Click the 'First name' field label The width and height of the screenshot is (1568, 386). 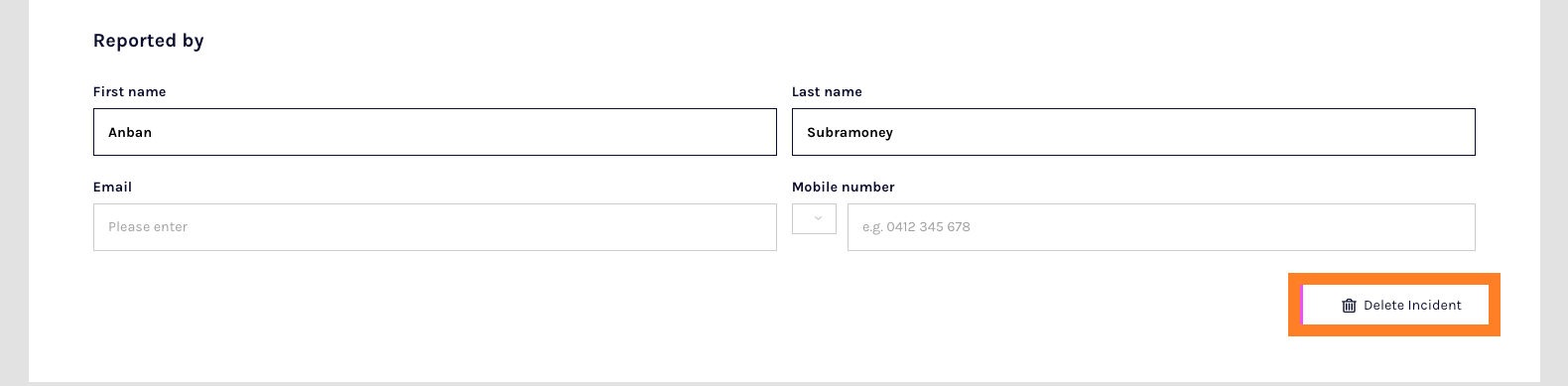click(130, 91)
